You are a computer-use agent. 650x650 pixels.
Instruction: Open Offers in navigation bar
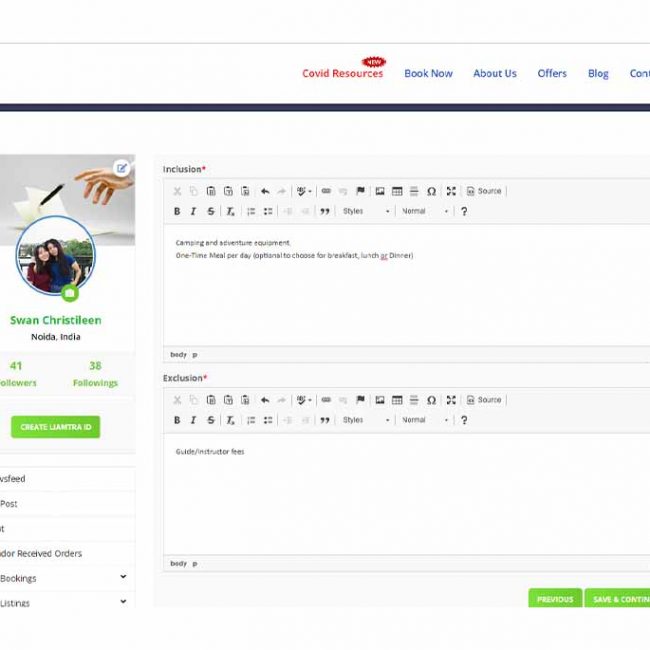click(552, 73)
